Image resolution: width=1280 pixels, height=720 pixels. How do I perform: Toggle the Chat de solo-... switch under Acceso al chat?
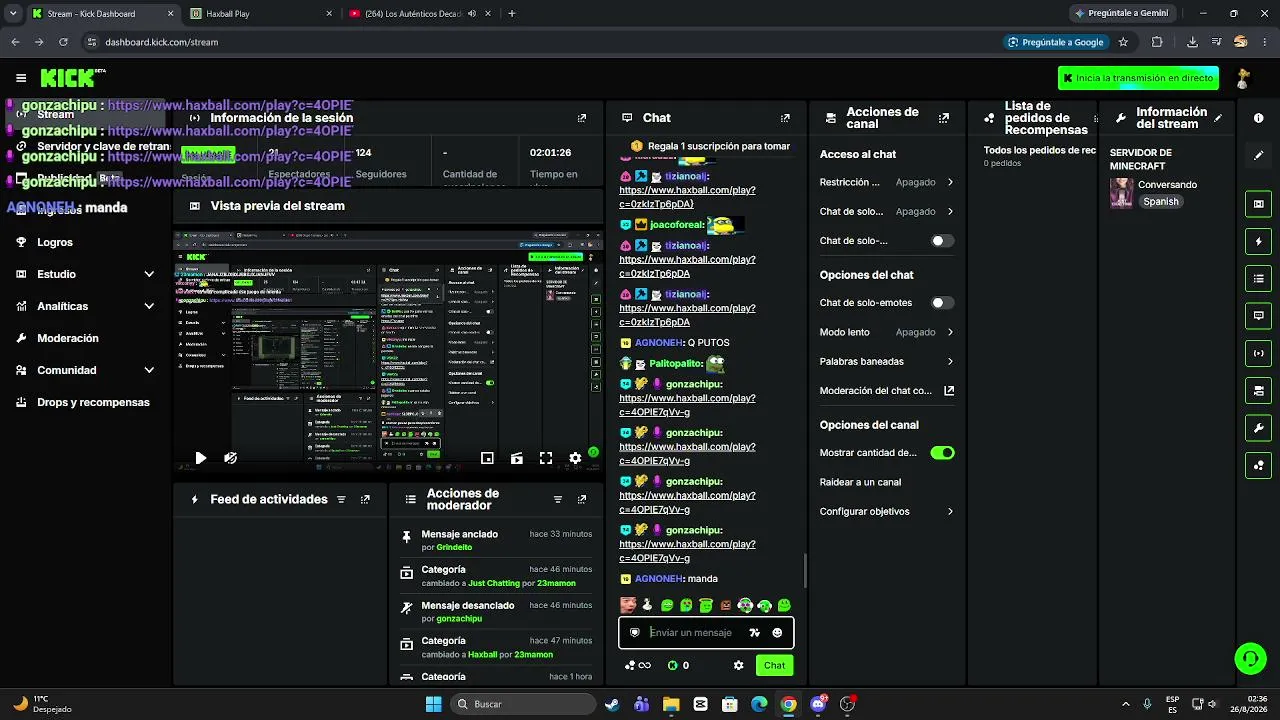click(x=942, y=241)
